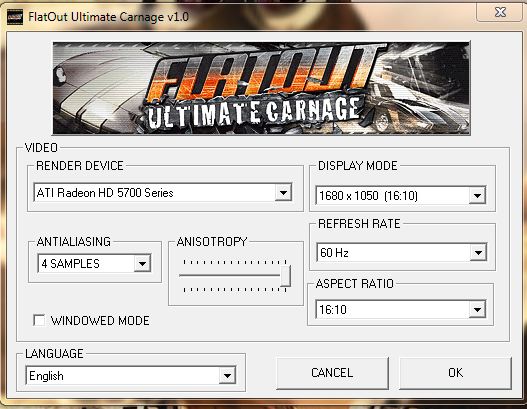This screenshot has width=527, height=409.
Task: Open the Antialiasing samples dropdown arrow
Action: pos(142,264)
